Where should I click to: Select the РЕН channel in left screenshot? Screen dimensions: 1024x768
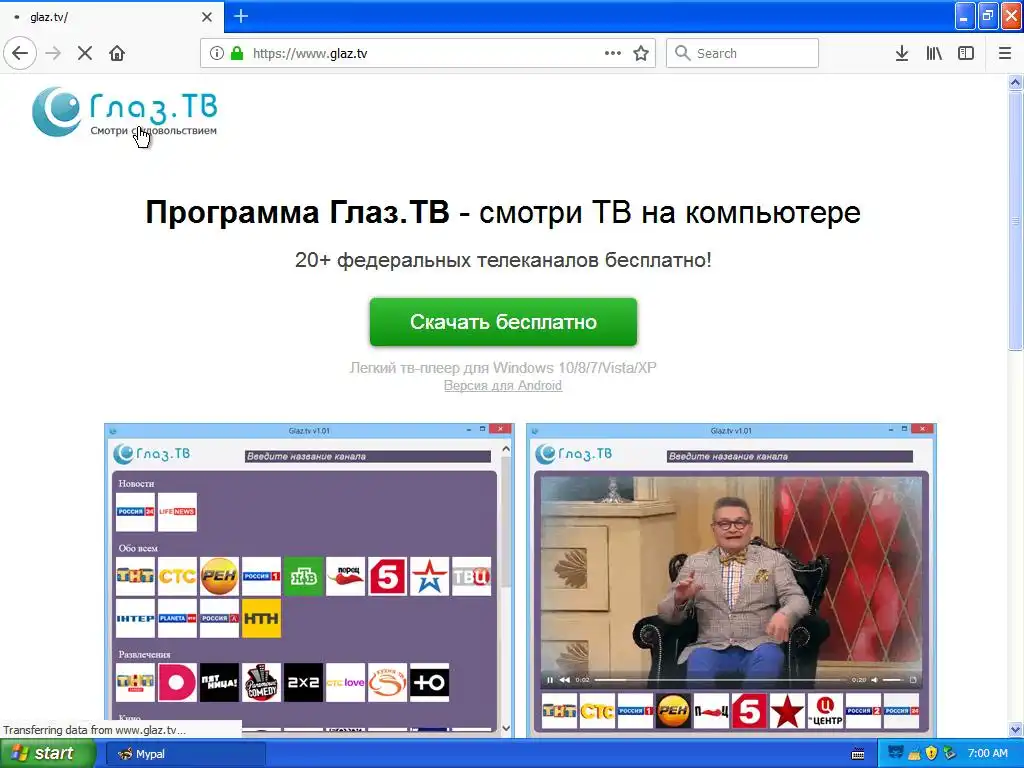[219, 576]
